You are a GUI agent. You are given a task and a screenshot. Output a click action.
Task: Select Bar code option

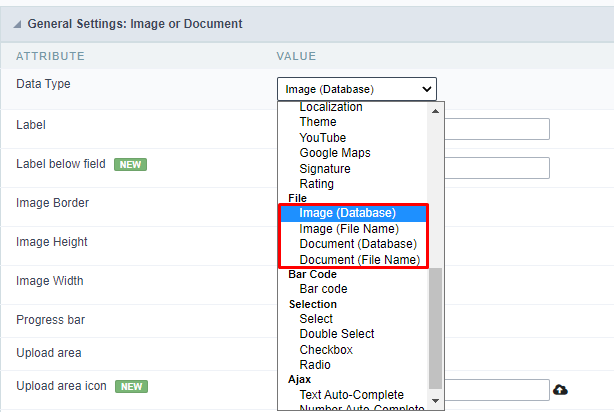(x=323, y=289)
